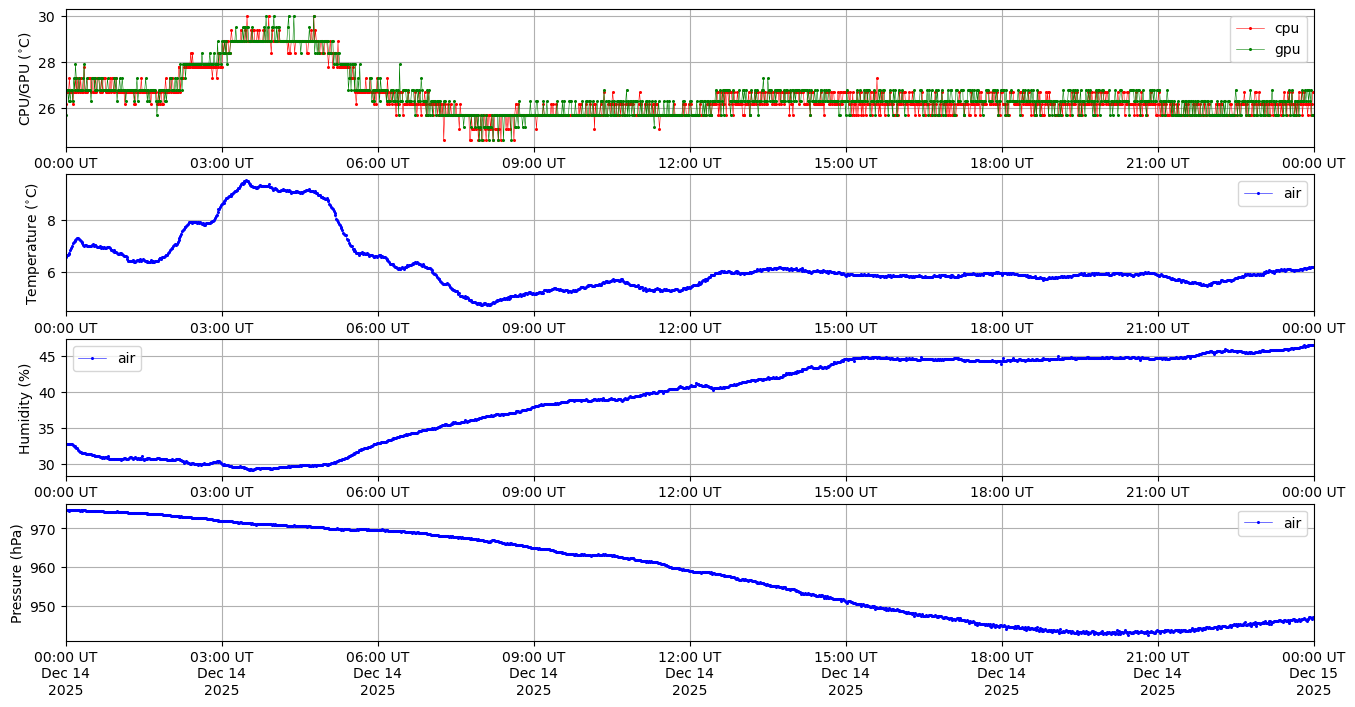Viewport: 1355px width, 707px height.
Task: Click the 06:00 UT tick under Temperature chart
Action: click(x=378, y=328)
